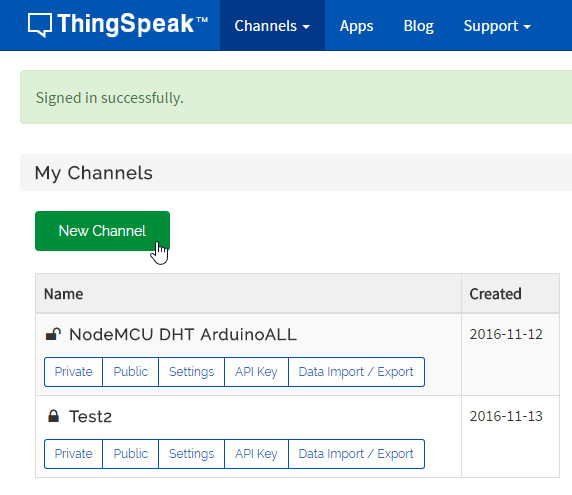This screenshot has height=495, width=572.
Task: Open Data Import / Export for Test2
Action: click(x=356, y=454)
